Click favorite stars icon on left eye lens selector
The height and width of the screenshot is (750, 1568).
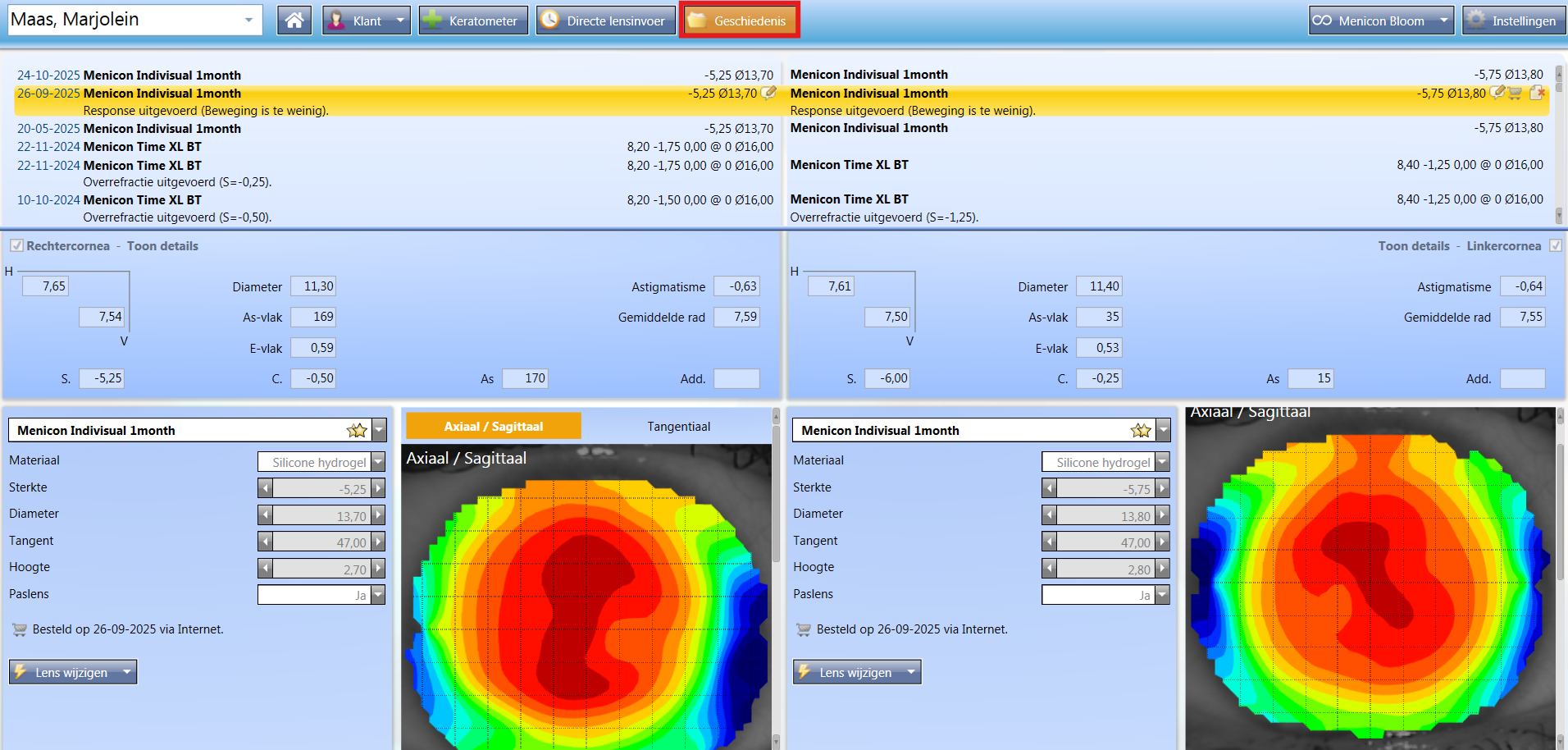(1141, 430)
